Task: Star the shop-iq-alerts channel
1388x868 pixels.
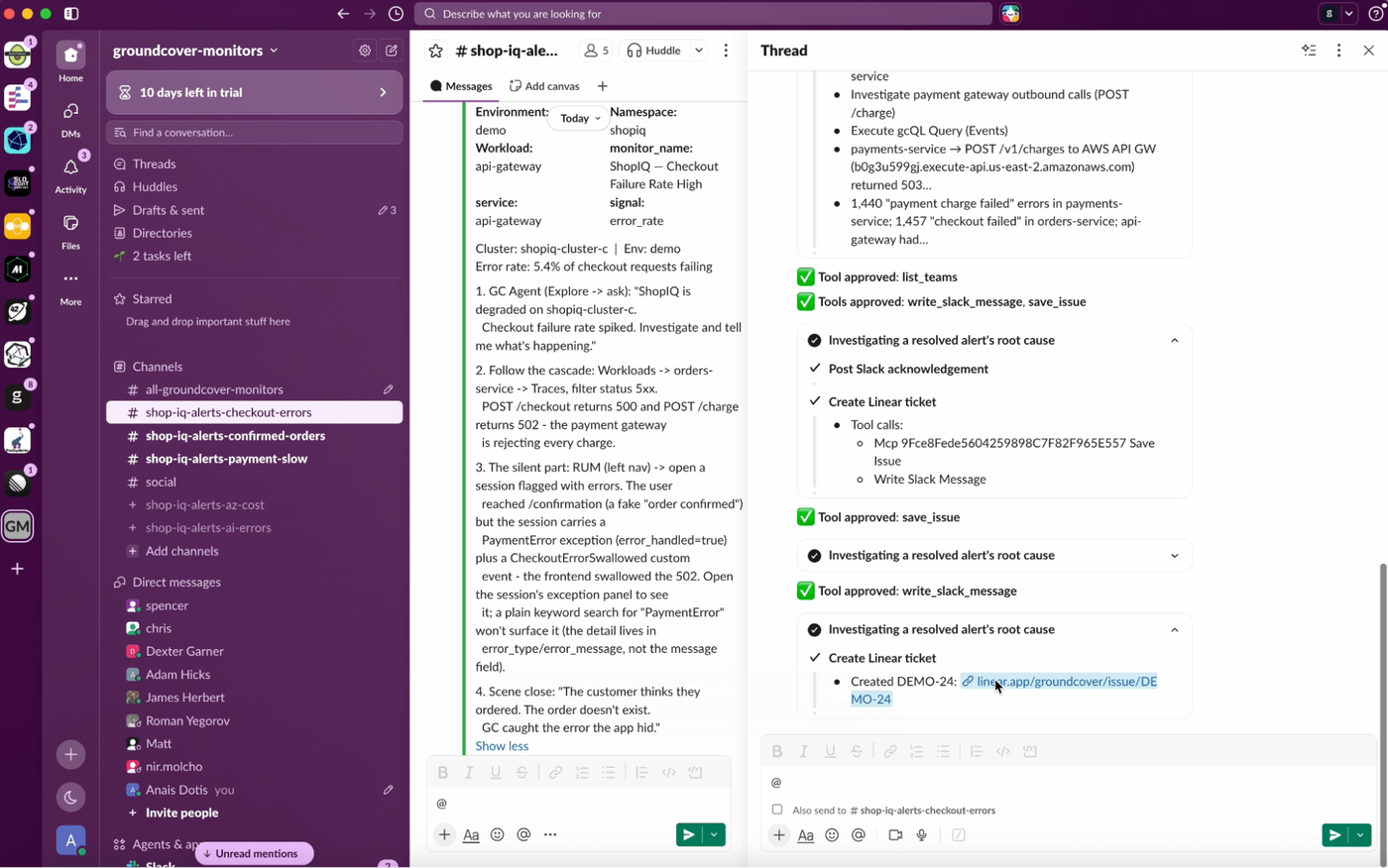Action: point(435,51)
